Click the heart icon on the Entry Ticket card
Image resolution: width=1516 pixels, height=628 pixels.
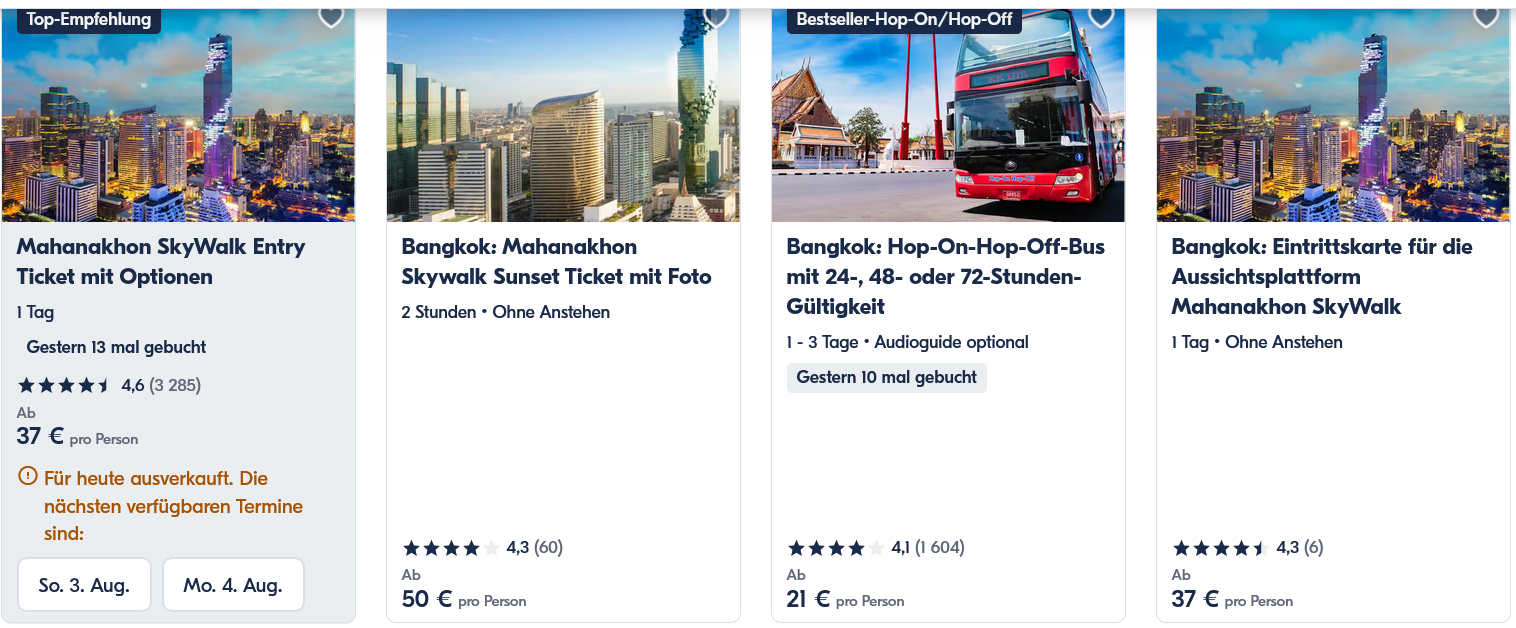(331, 17)
